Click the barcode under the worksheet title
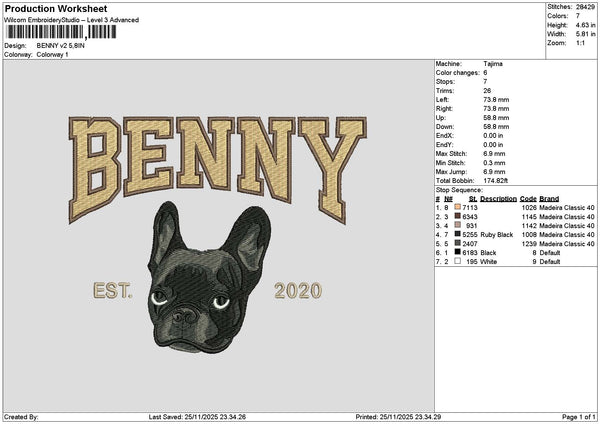Screen dimensions: 600x424 click(x=61, y=32)
